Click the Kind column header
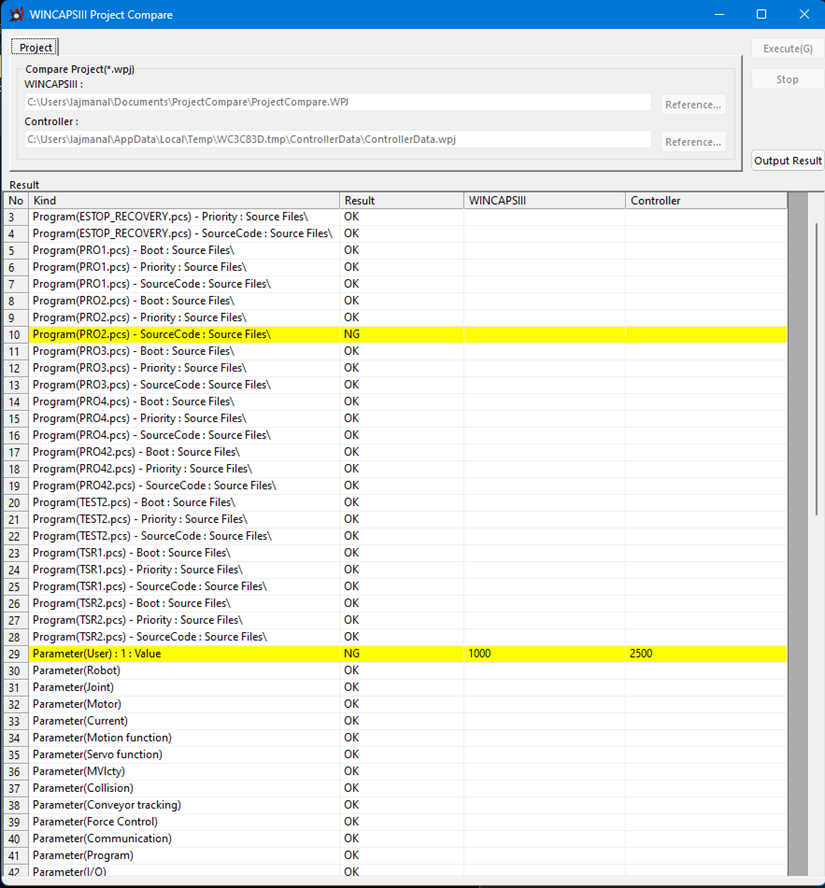825x888 pixels. click(x=184, y=200)
